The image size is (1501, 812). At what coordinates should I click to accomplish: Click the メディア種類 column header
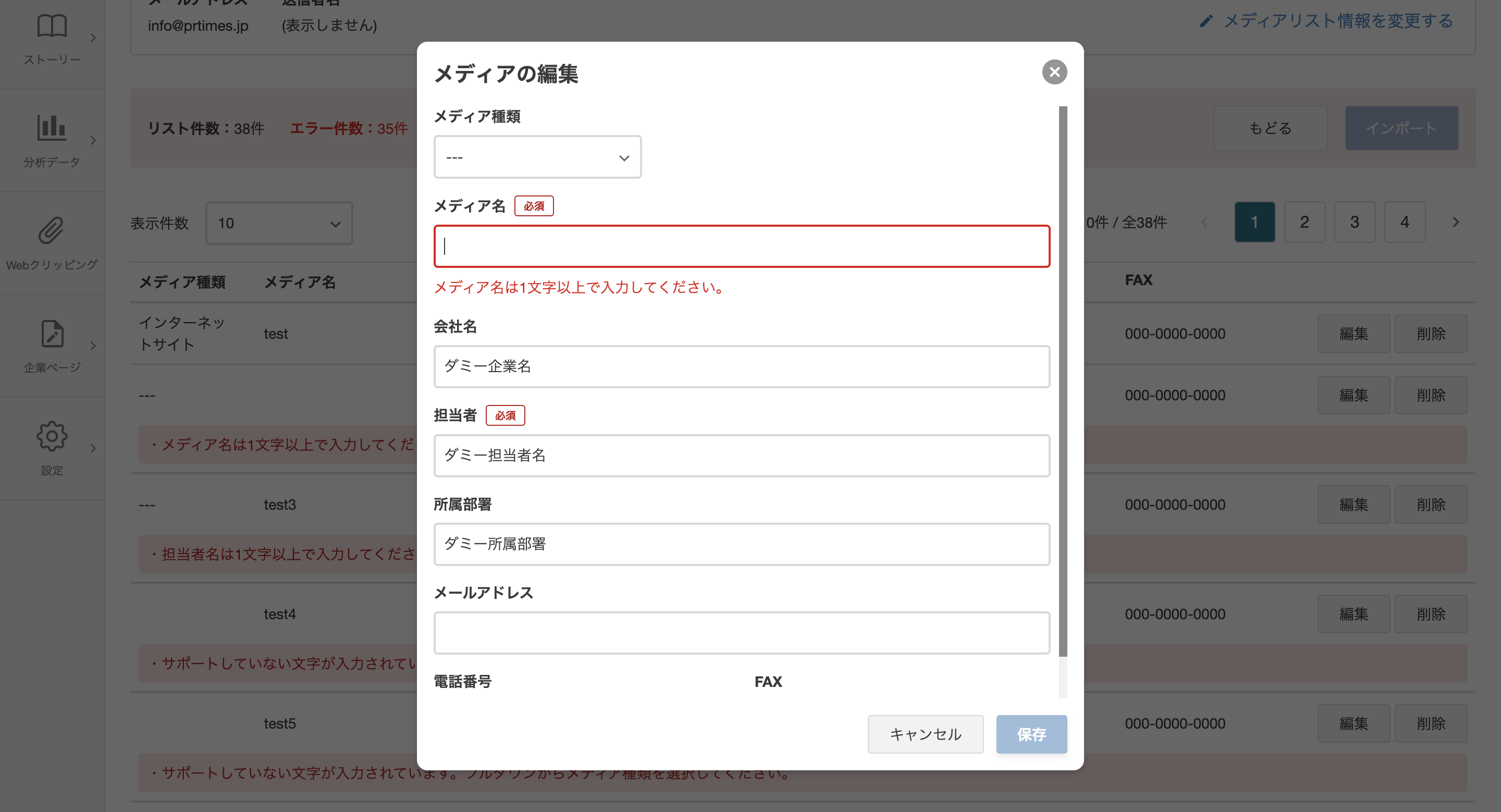coord(182,282)
